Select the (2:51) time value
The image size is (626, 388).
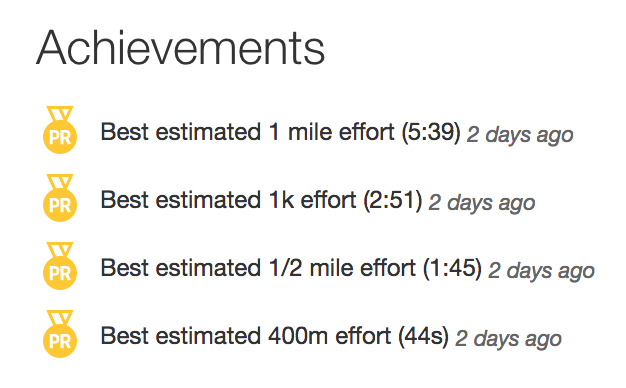click(x=392, y=200)
